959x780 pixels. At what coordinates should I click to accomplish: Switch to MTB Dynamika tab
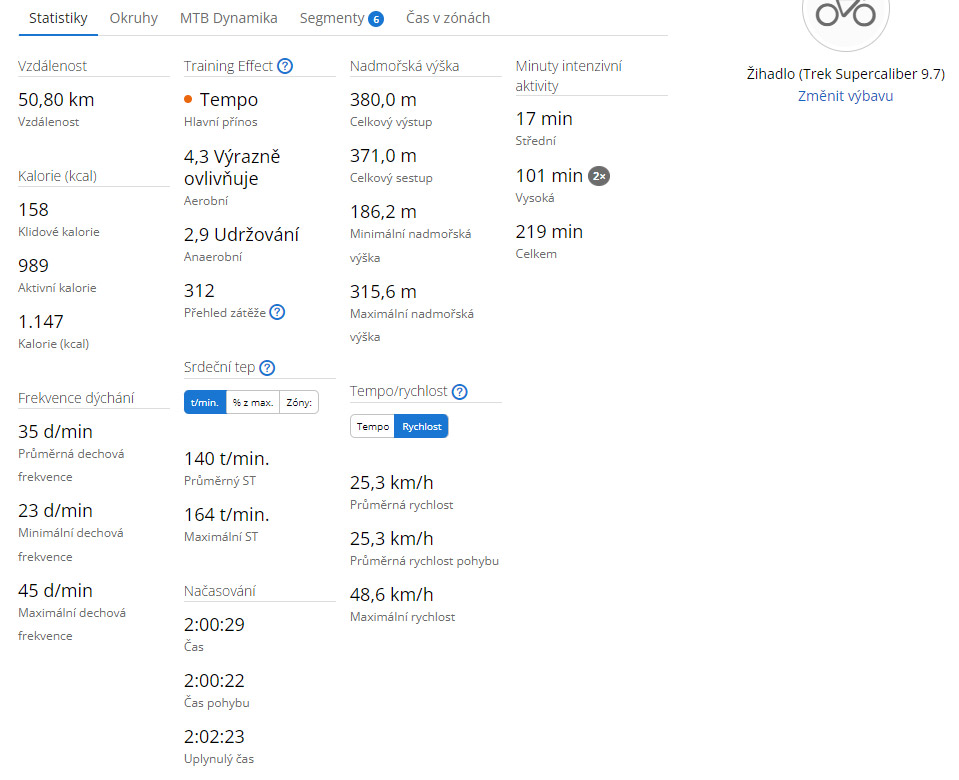tap(229, 18)
